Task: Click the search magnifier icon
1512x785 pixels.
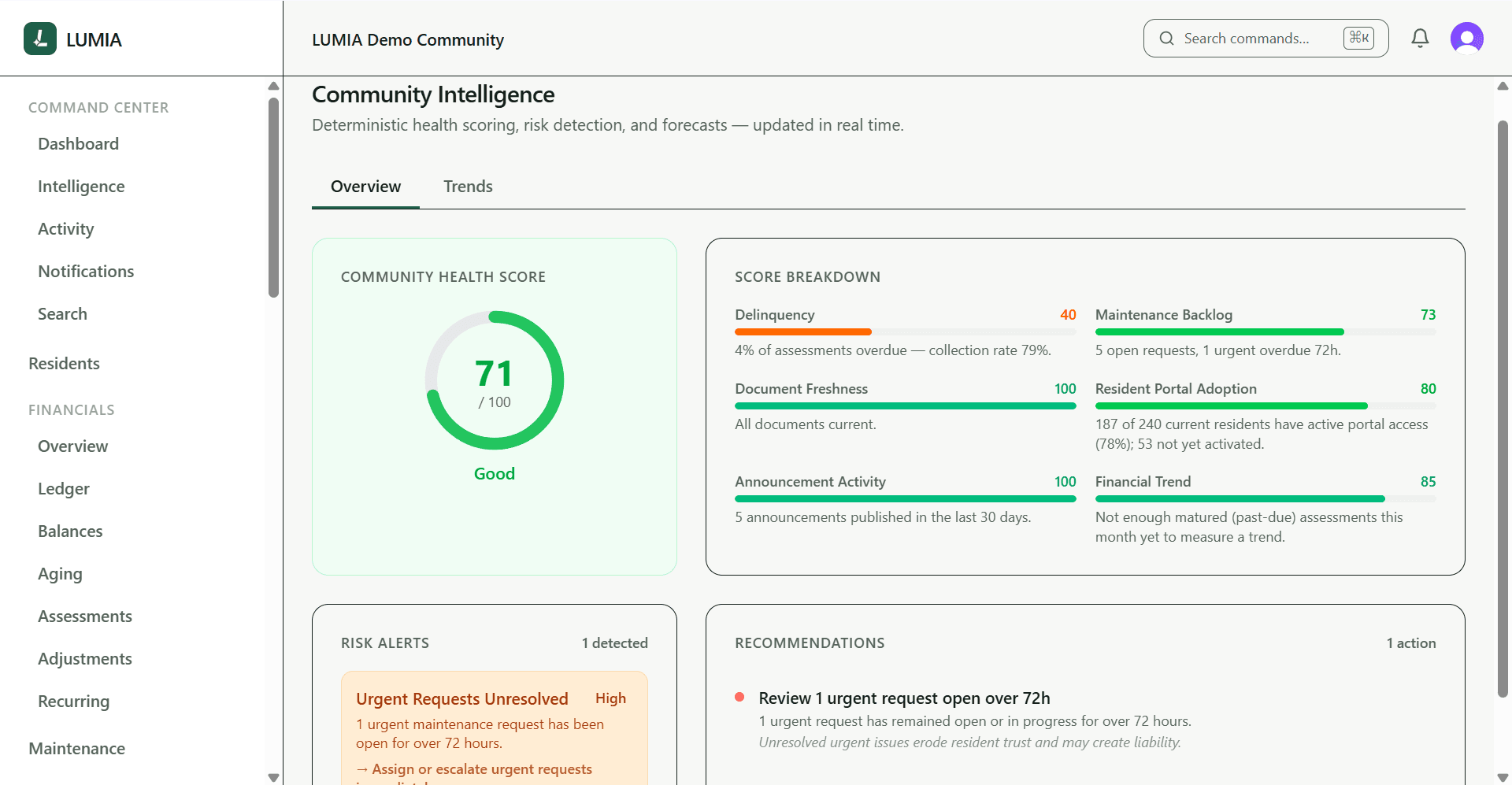Action: pyautogui.click(x=1166, y=39)
